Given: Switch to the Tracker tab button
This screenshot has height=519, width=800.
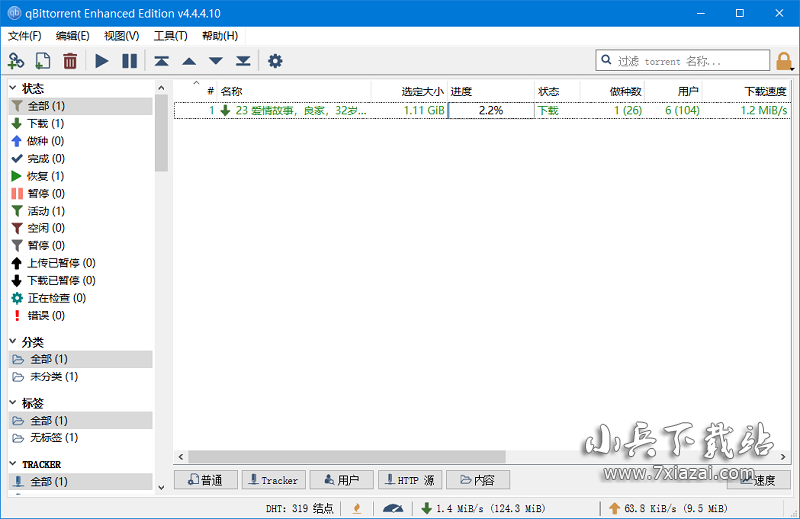Looking at the screenshot, I should pos(271,480).
